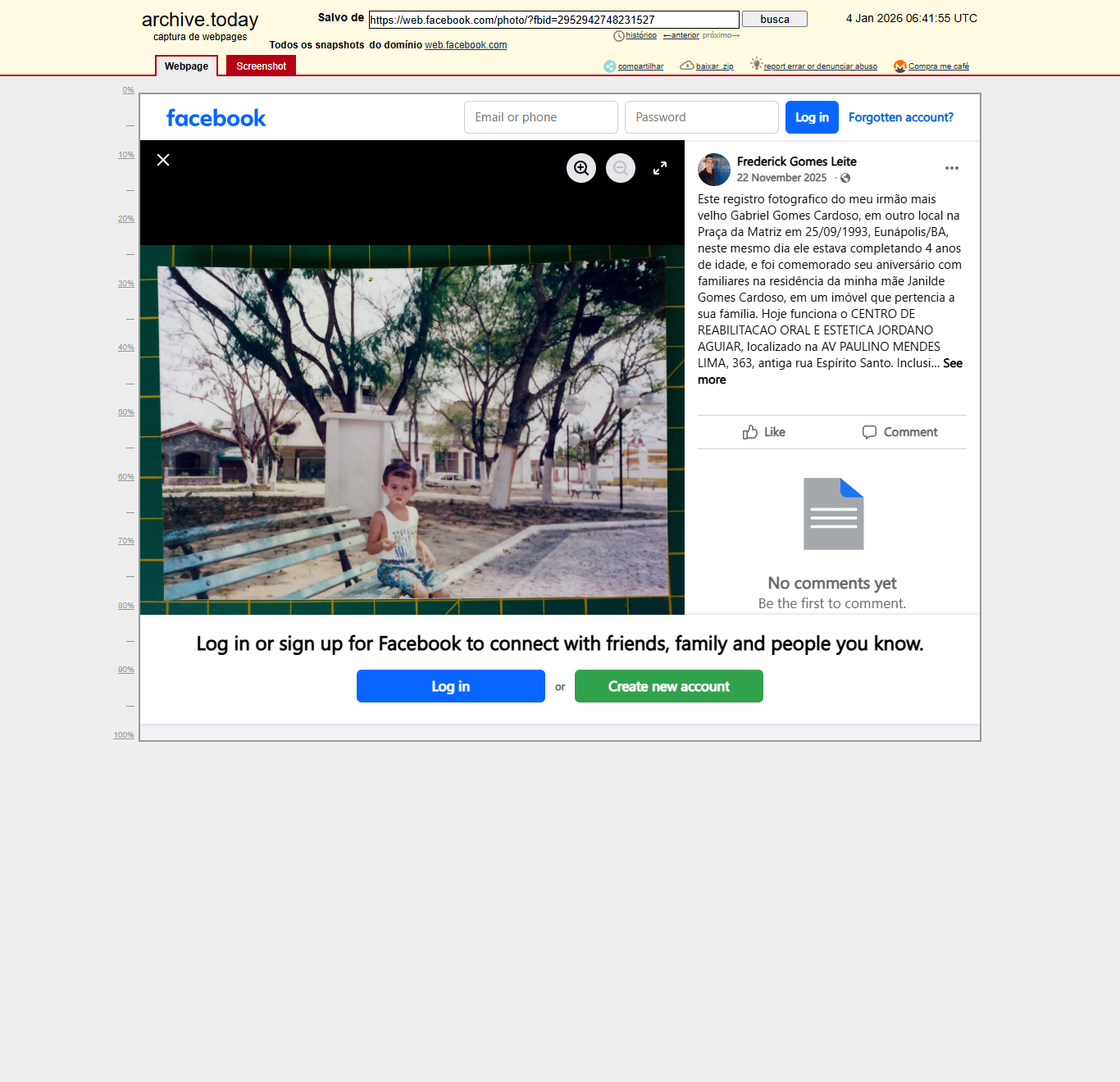Jump to the 100% page marker
The width and height of the screenshot is (1120, 1082).
tap(124, 735)
